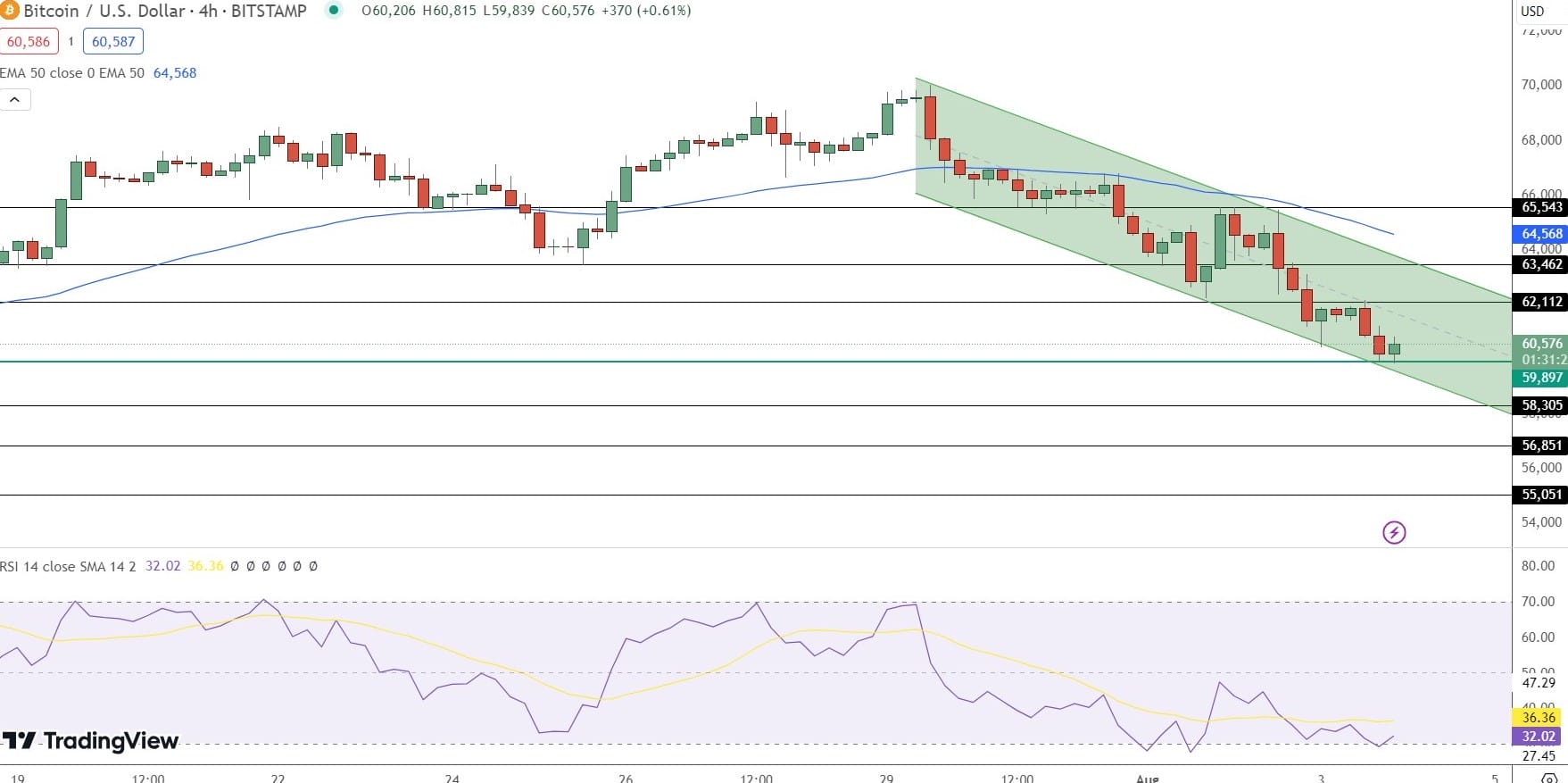
Task: Click the USD currency label
Action: (x=1532, y=11)
